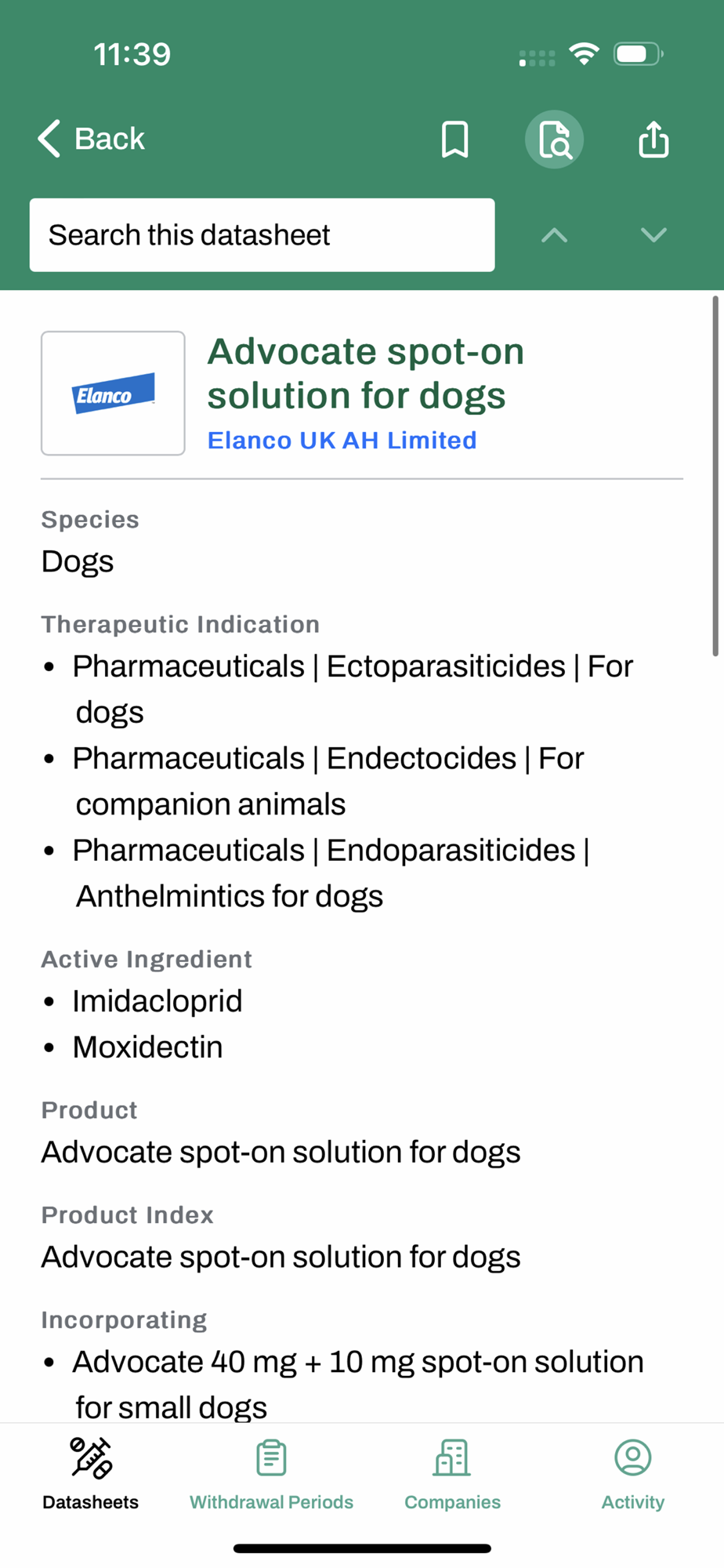Tap the Datasheets syringe icon
This screenshot has width=724, height=1568.
coord(91,1458)
